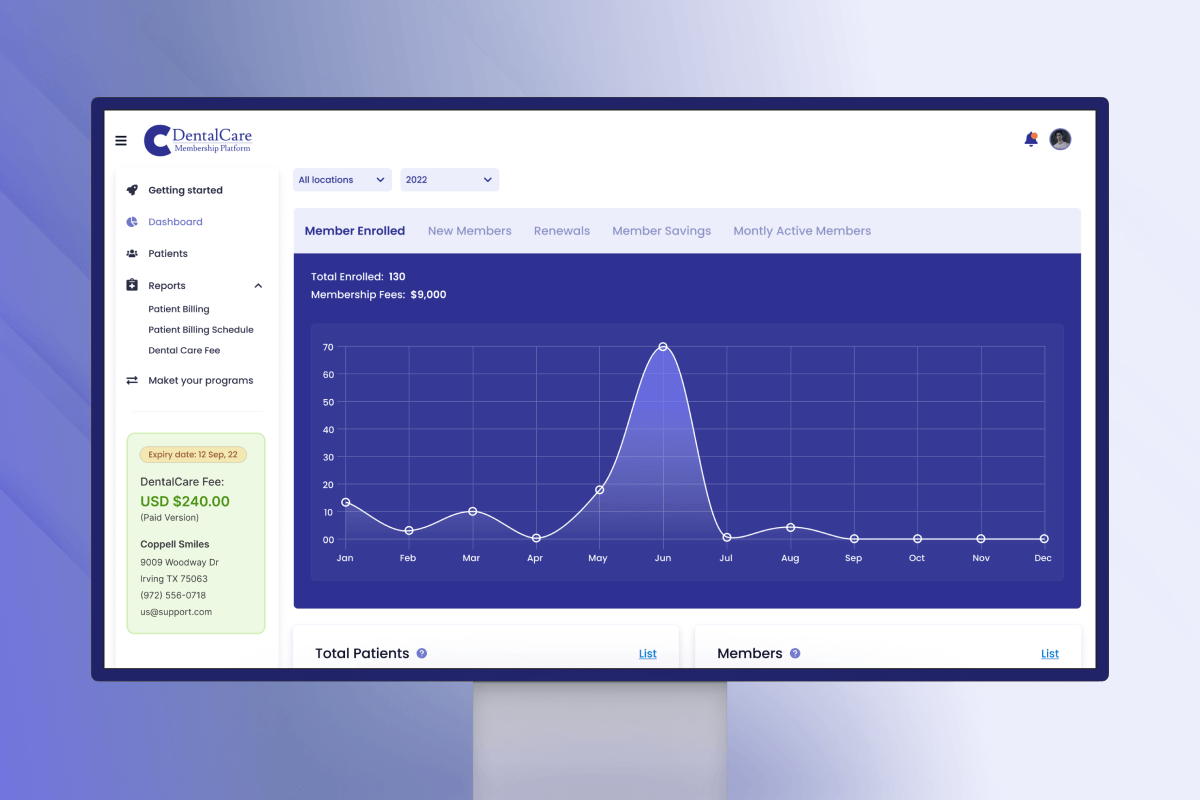Open Patient Billing Schedule report
Image resolution: width=1200 pixels, height=800 pixels.
tap(201, 330)
